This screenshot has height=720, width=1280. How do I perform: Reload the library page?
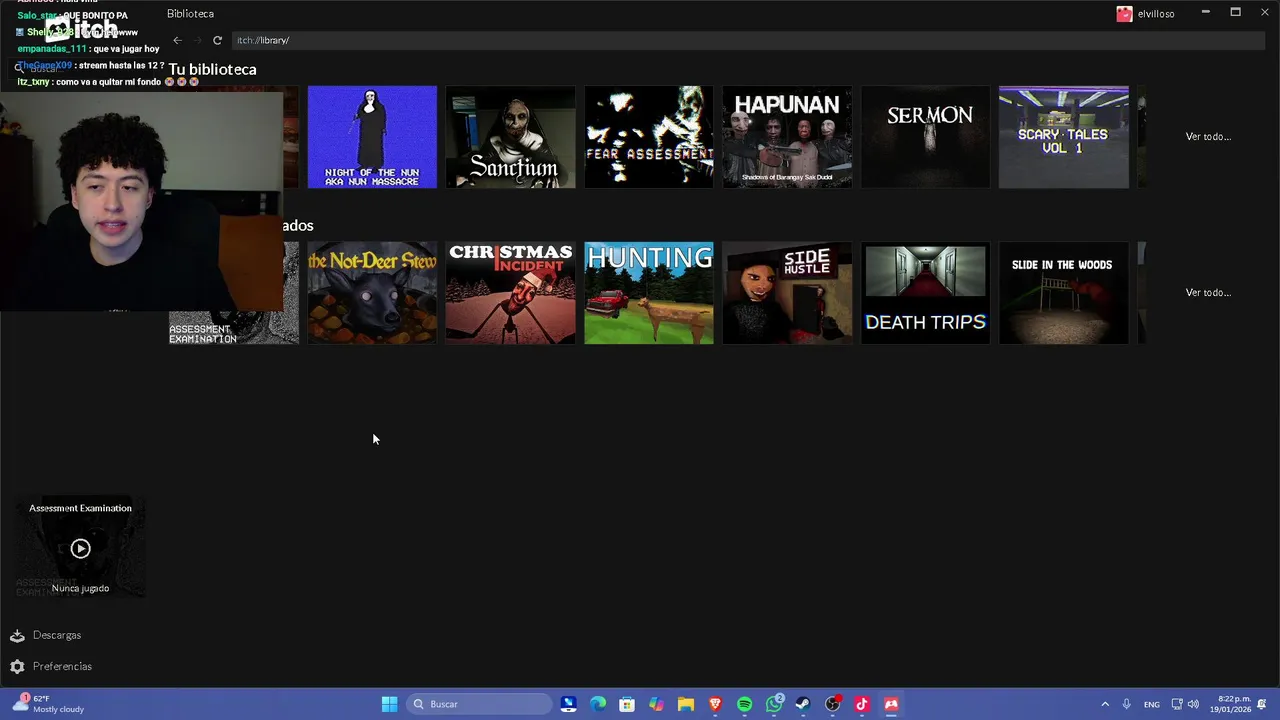[217, 40]
